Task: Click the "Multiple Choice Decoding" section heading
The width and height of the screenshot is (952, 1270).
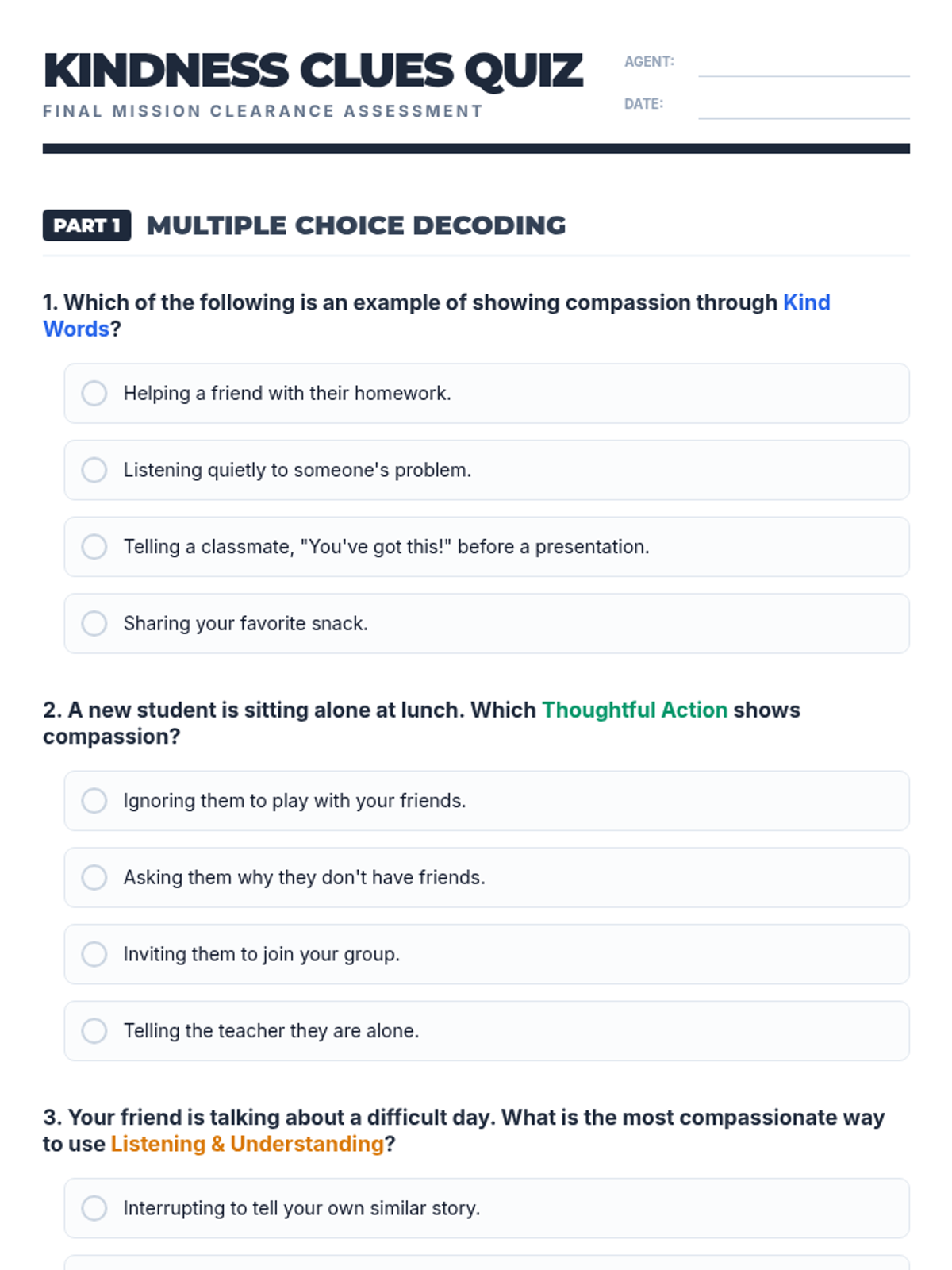Action: (x=356, y=225)
